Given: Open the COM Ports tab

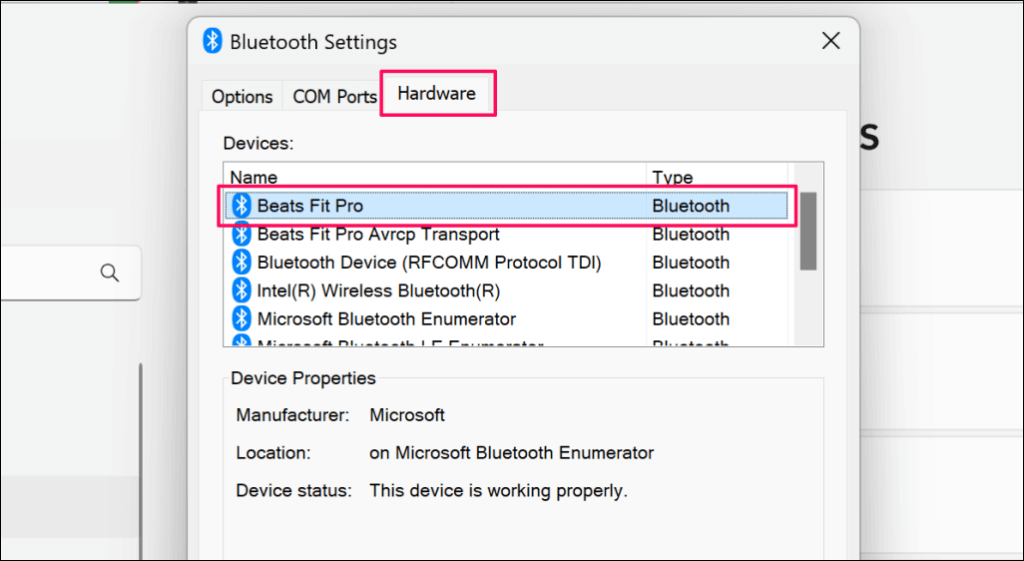Looking at the screenshot, I should tap(334, 97).
